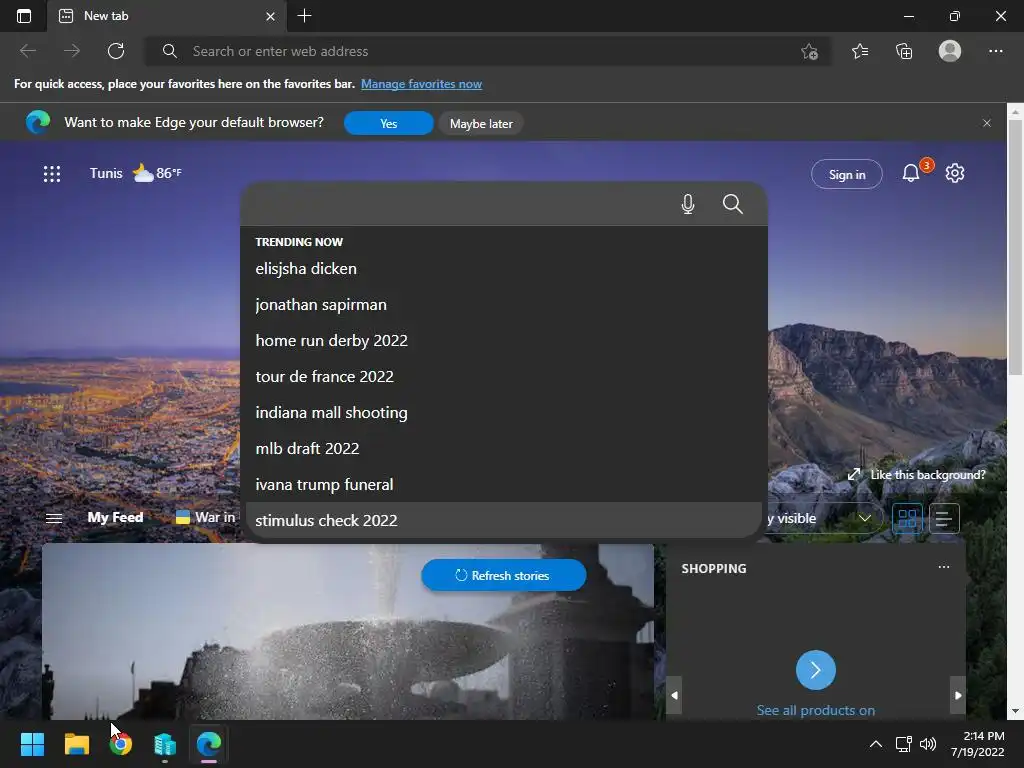The image size is (1024, 768).
Task: Select trending item tour de france 2022
Action: pyautogui.click(x=504, y=376)
